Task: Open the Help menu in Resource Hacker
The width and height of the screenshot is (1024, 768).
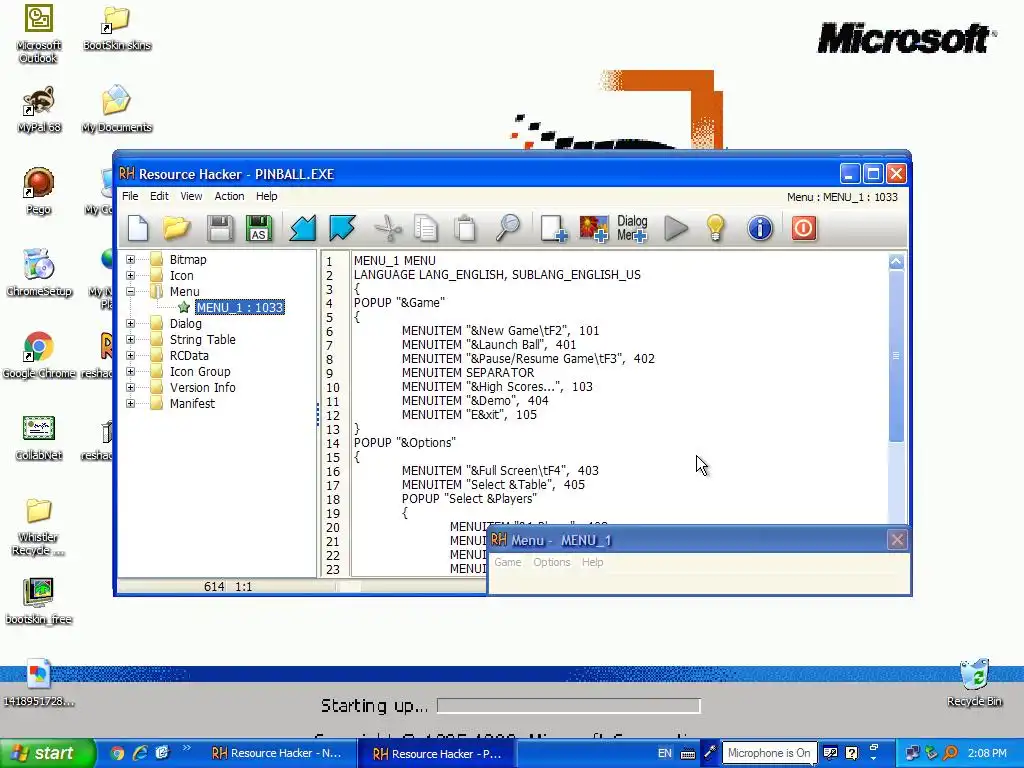Action: [266, 196]
